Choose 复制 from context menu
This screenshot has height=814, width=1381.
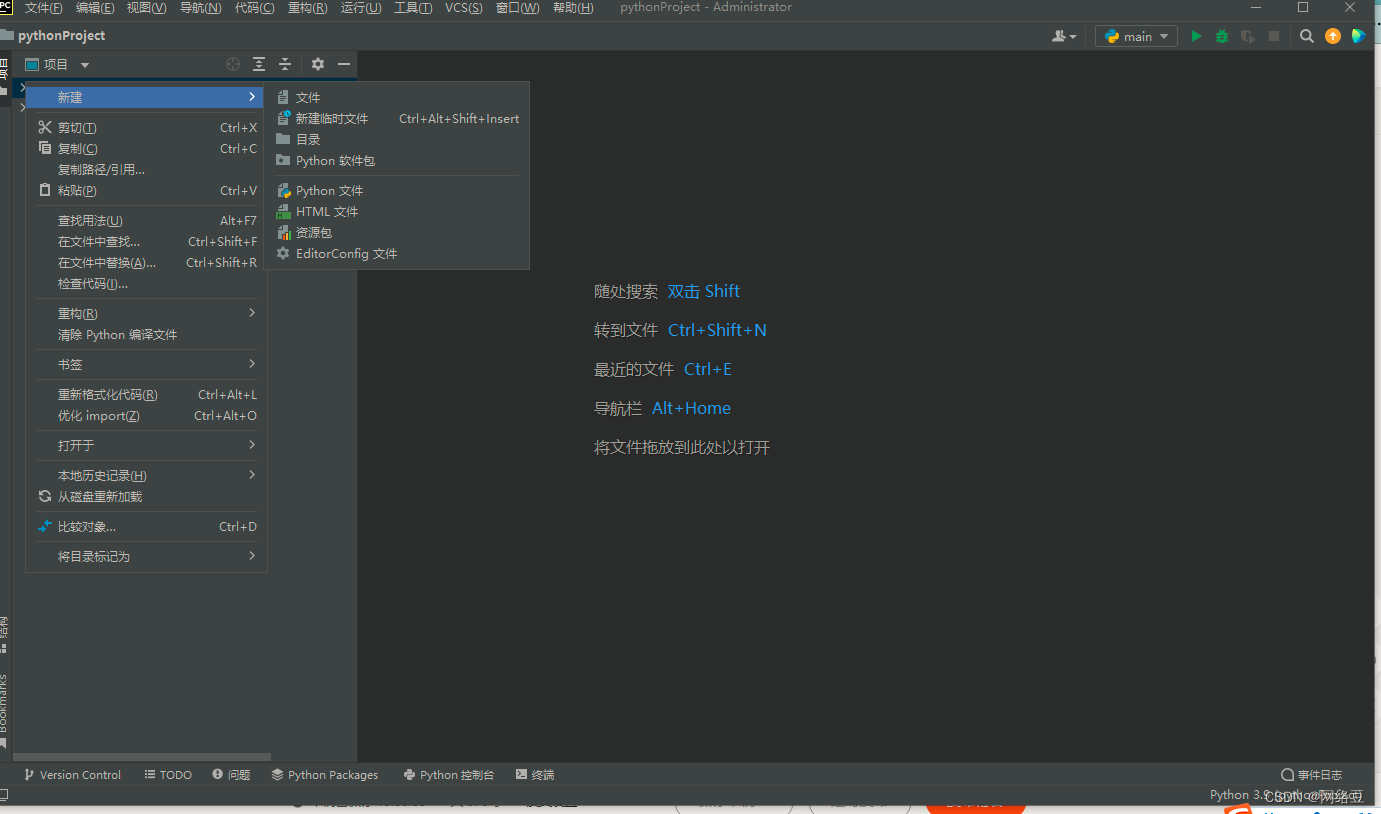[x=146, y=148]
